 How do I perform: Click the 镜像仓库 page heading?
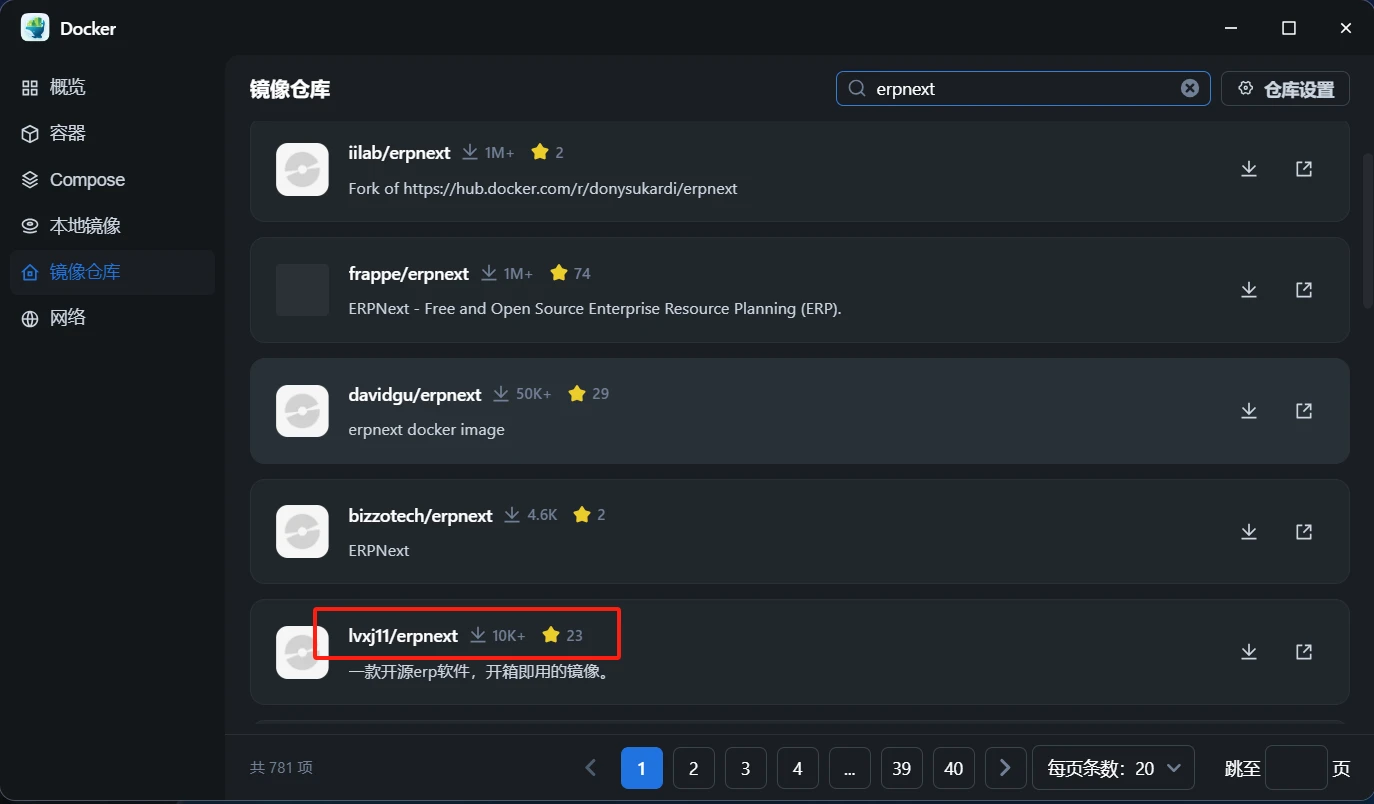pyautogui.click(x=290, y=89)
